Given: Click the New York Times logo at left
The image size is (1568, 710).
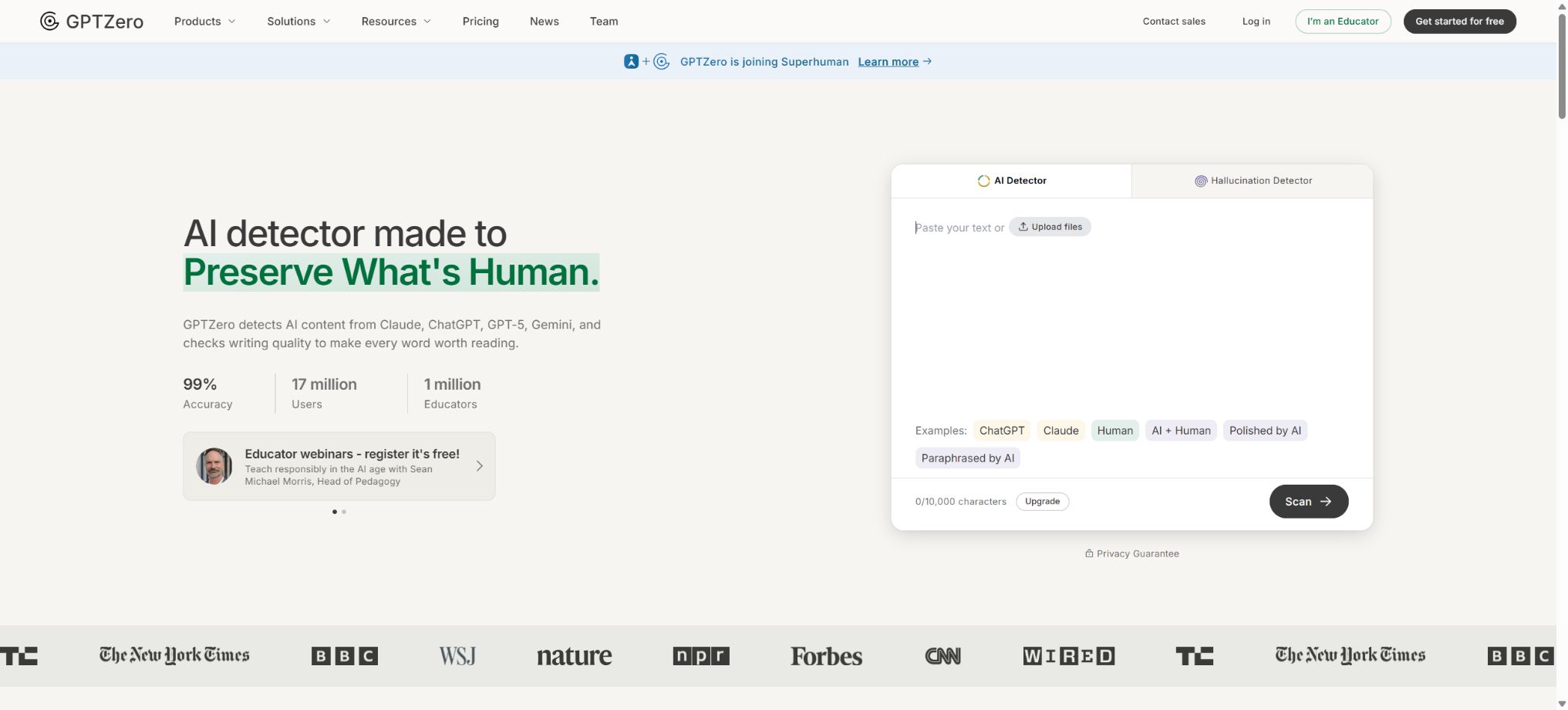Looking at the screenshot, I should click(x=174, y=655).
